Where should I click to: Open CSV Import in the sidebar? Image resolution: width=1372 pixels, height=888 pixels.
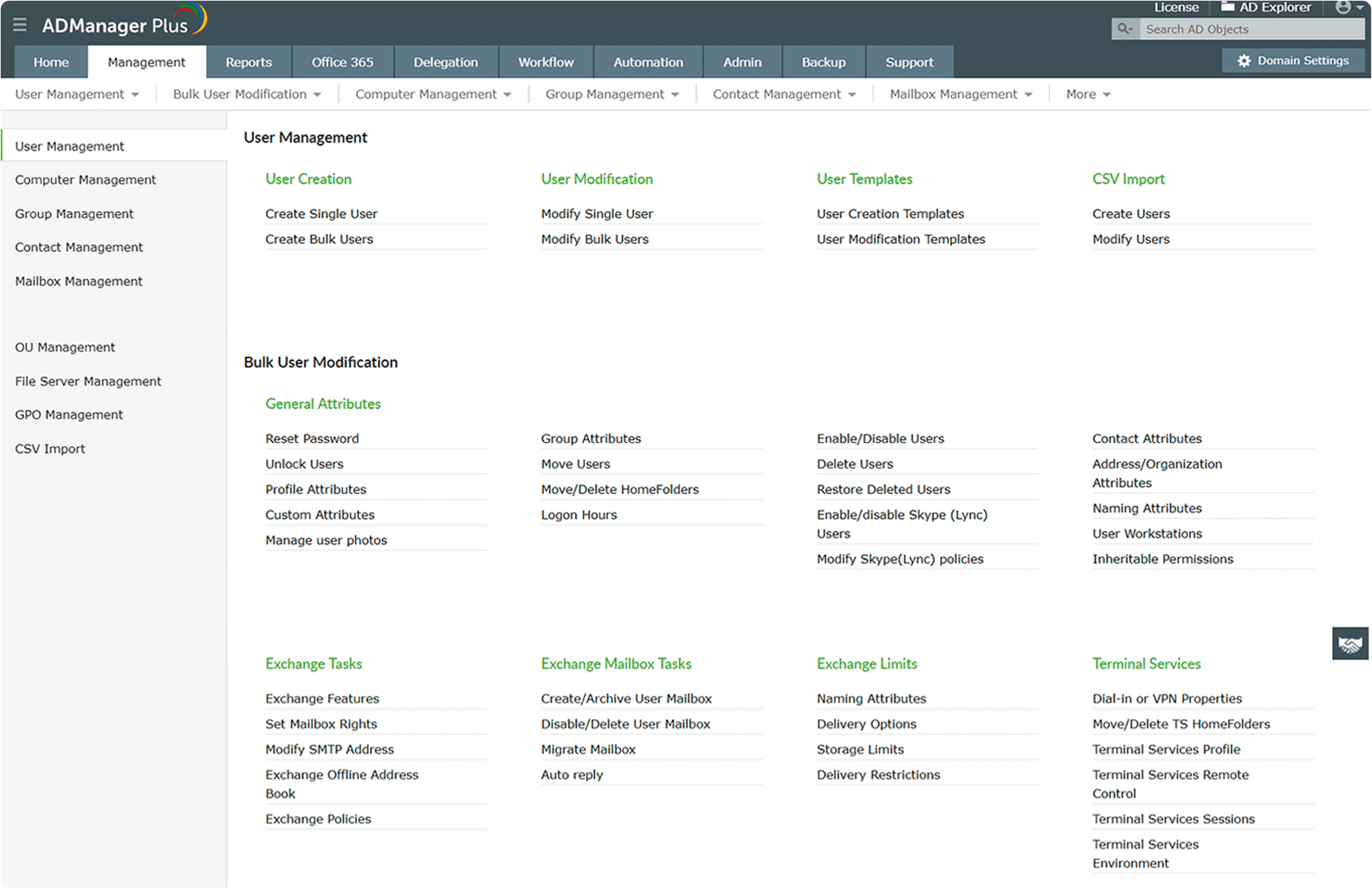tap(50, 449)
